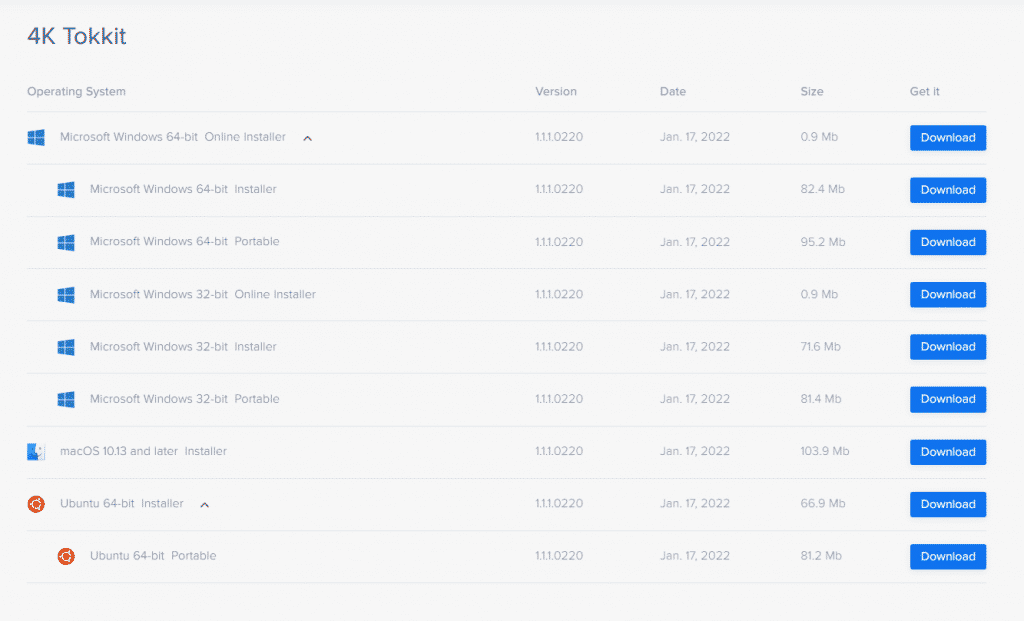The image size is (1024, 621).
Task: Collapse the Ubuntu 64-bit Installer list
Action: click(x=204, y=505)
